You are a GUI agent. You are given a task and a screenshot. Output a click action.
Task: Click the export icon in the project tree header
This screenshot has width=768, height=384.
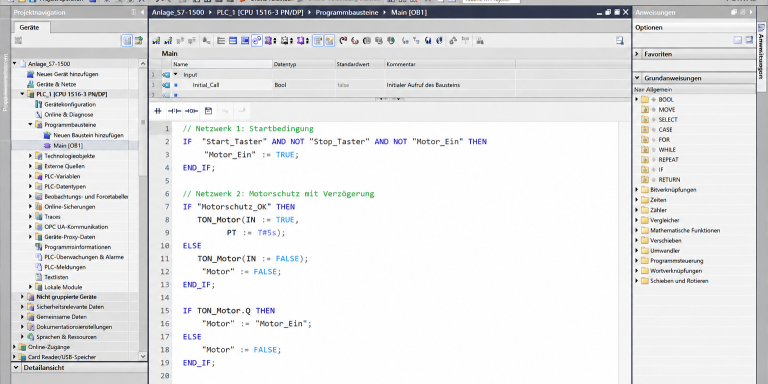pyautogui.click(x=139, y=41)
